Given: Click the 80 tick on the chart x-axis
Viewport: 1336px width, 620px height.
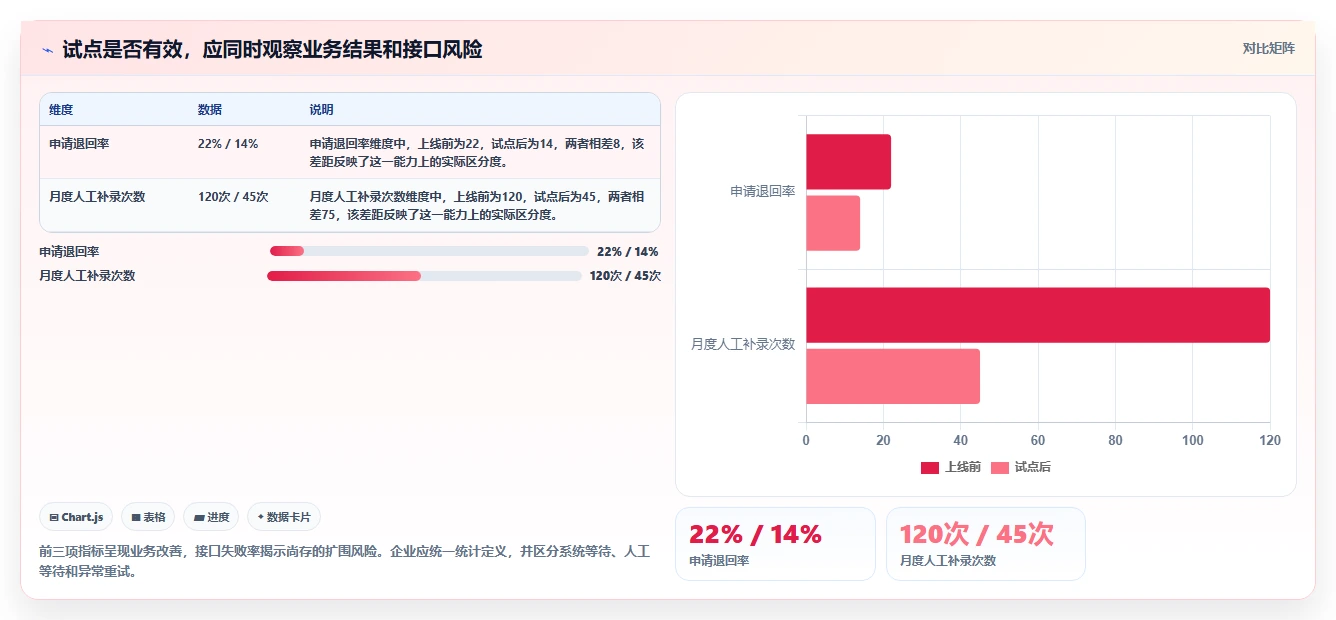Looking at the screenshot, I should [1115, 441].
